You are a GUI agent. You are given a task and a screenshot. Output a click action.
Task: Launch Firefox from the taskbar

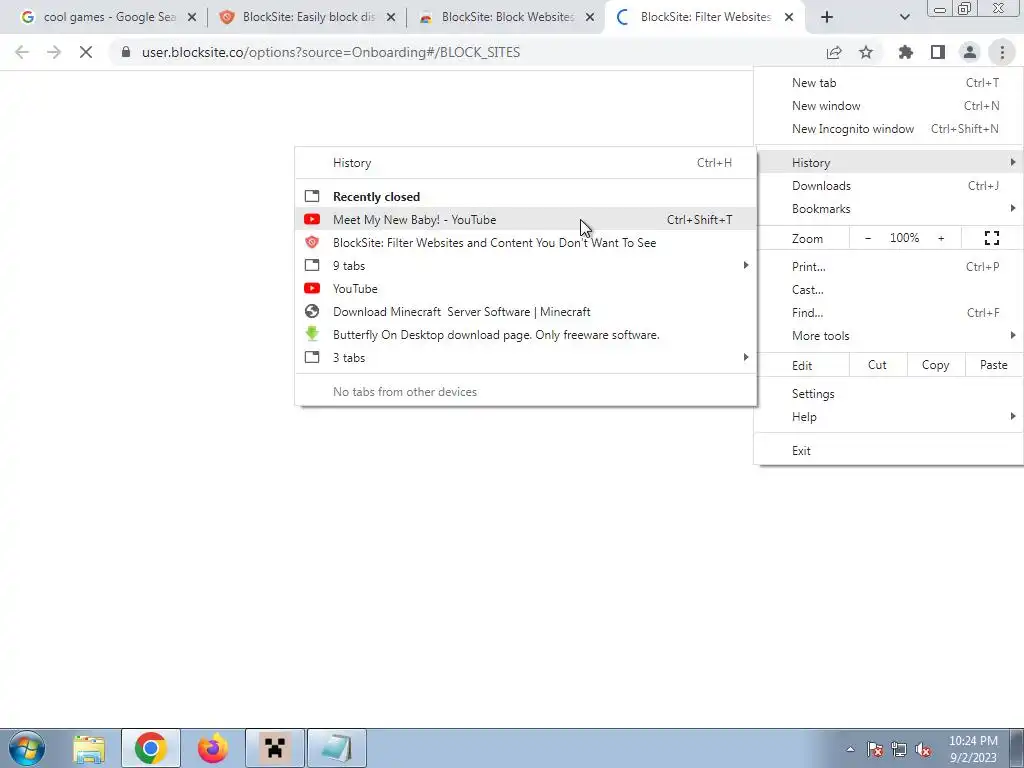click(x=213, y=748)
